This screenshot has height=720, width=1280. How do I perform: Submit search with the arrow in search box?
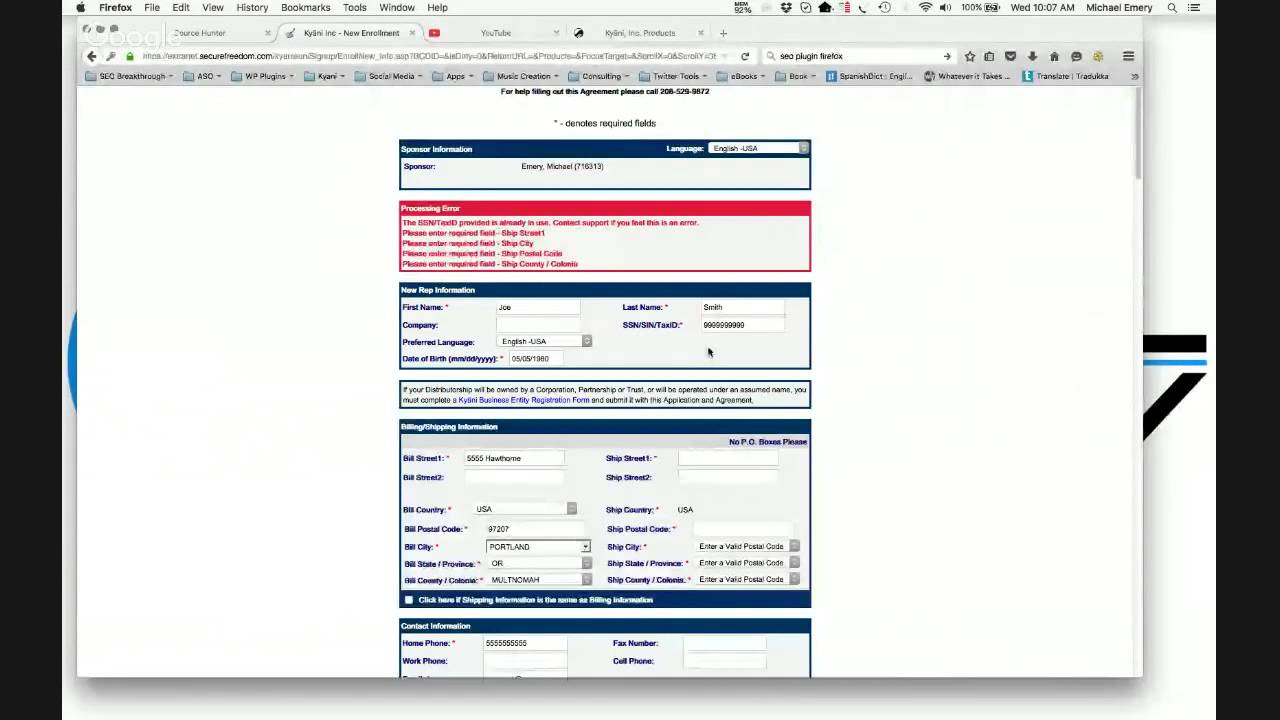(x=947, y=56)
